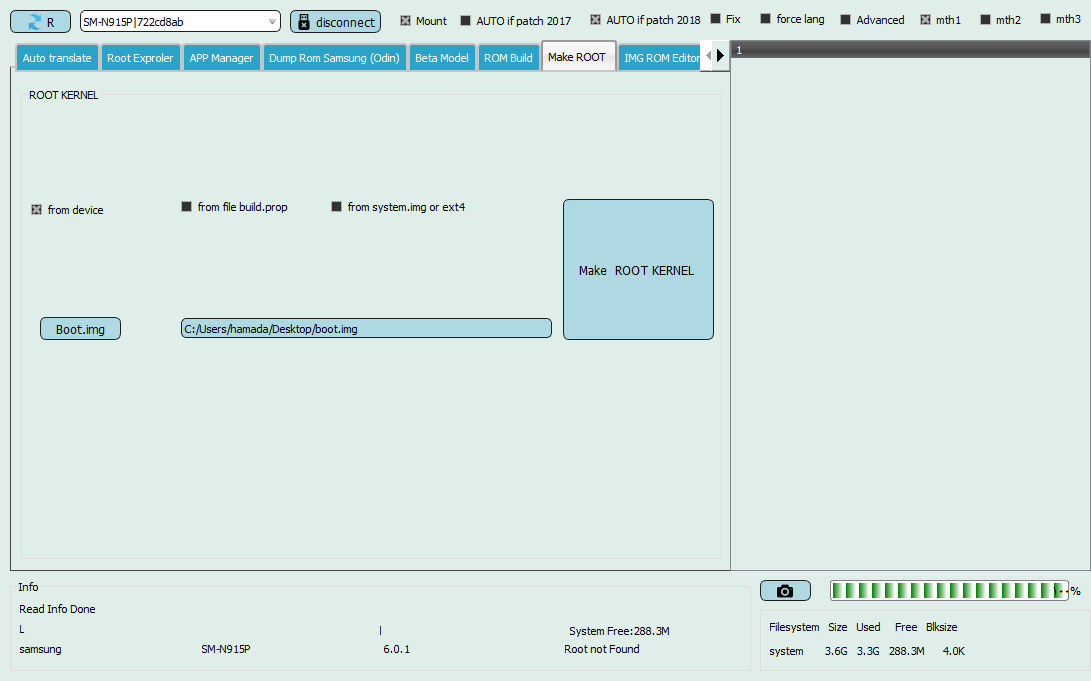Open the ROM Build tab

(x=508, y=58)
